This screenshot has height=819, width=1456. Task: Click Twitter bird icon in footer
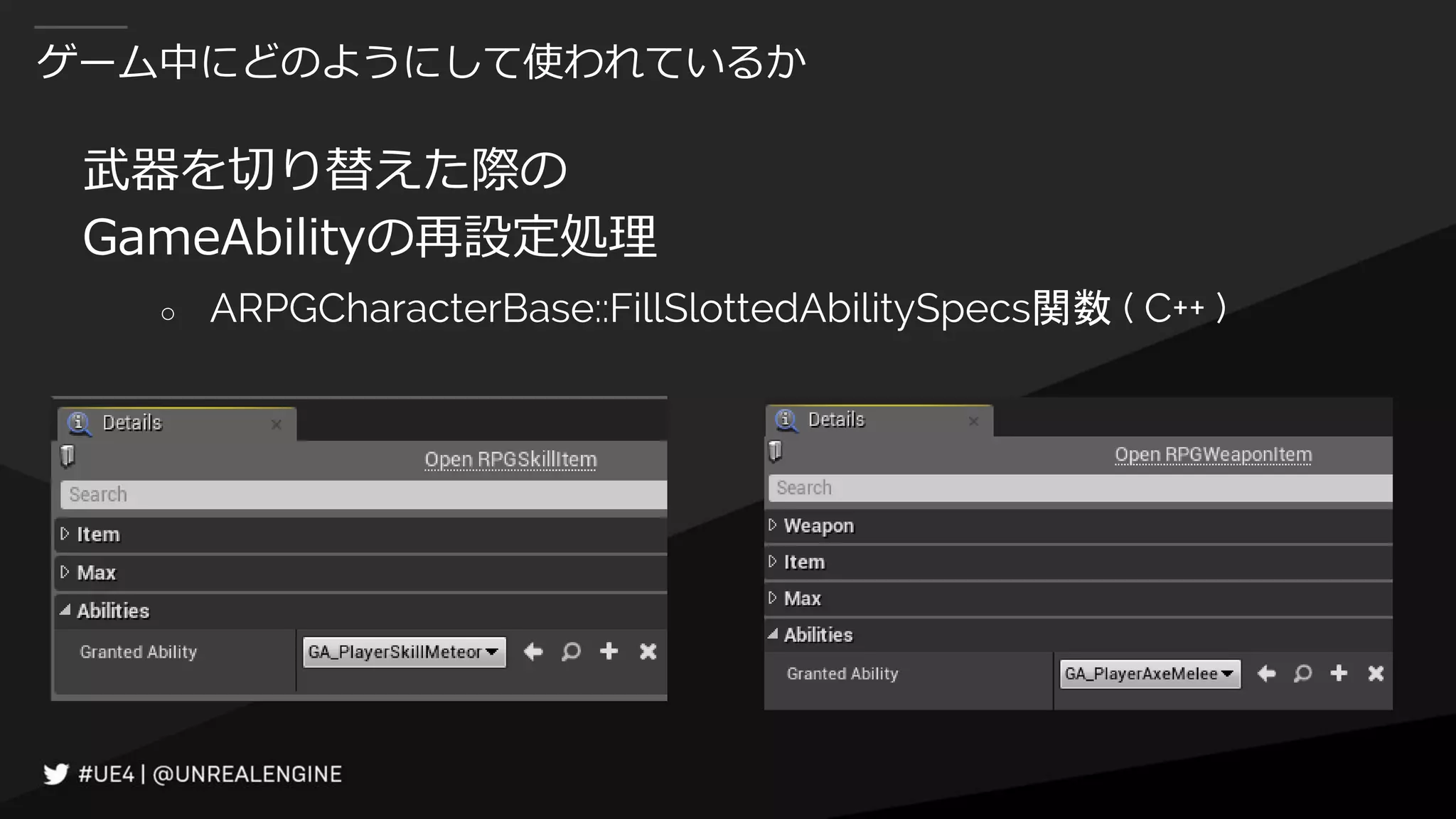tap(56, 773)
